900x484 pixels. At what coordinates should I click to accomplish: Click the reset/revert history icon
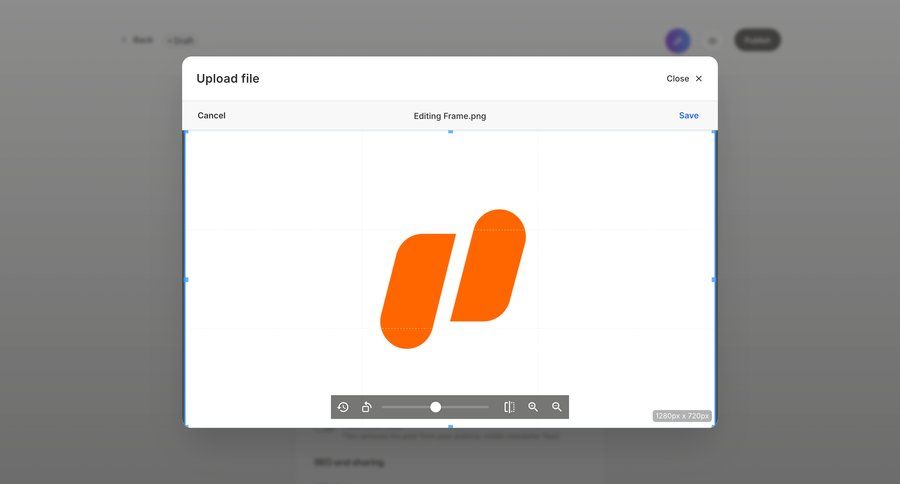(343, 407)
